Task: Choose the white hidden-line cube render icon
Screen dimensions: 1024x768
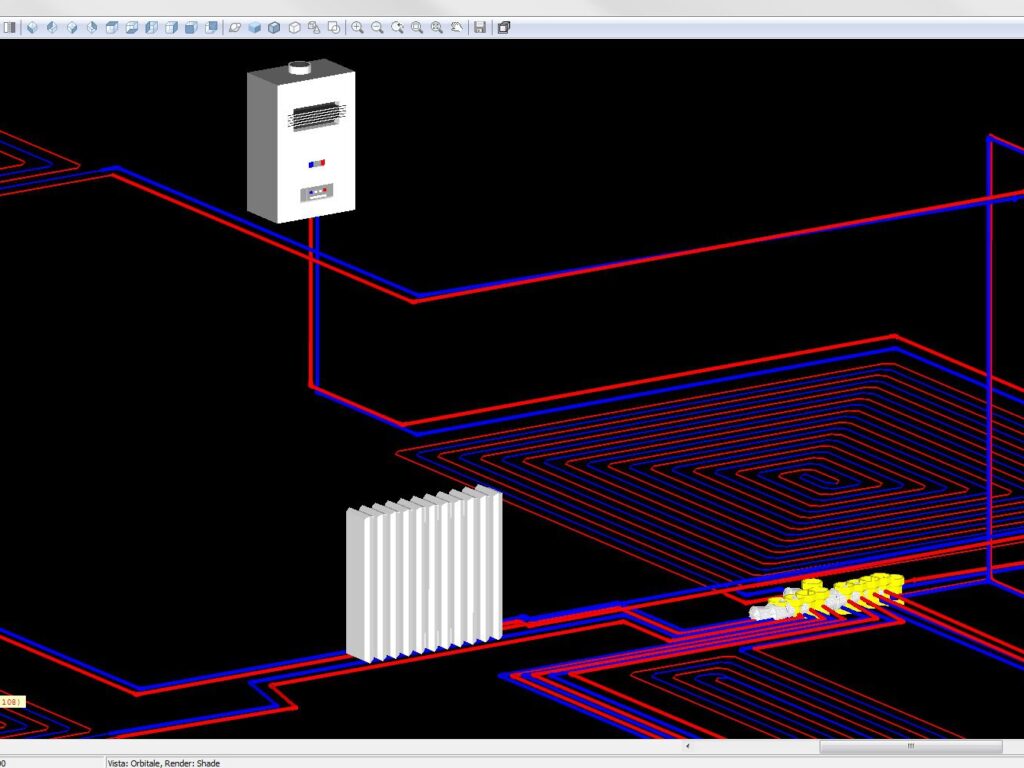Action: click(294, 27)
